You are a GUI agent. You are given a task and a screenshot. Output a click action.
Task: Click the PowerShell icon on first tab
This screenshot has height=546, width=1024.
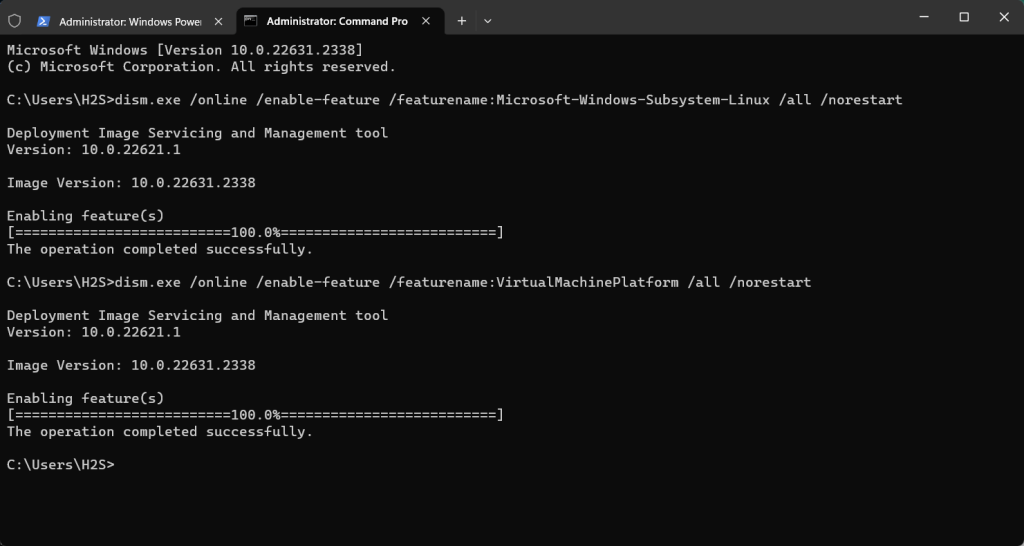[43, 21]
